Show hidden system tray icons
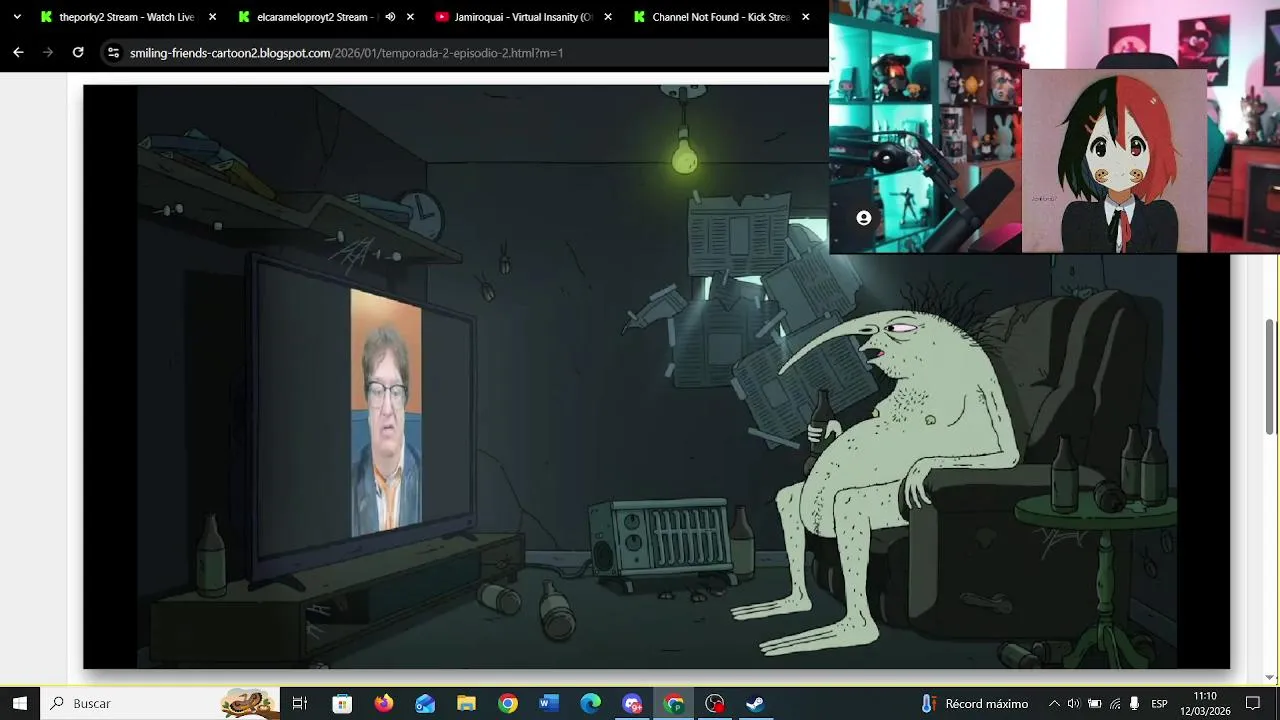The width and height of the screenshot is (1280, 720). (1053, 703)
